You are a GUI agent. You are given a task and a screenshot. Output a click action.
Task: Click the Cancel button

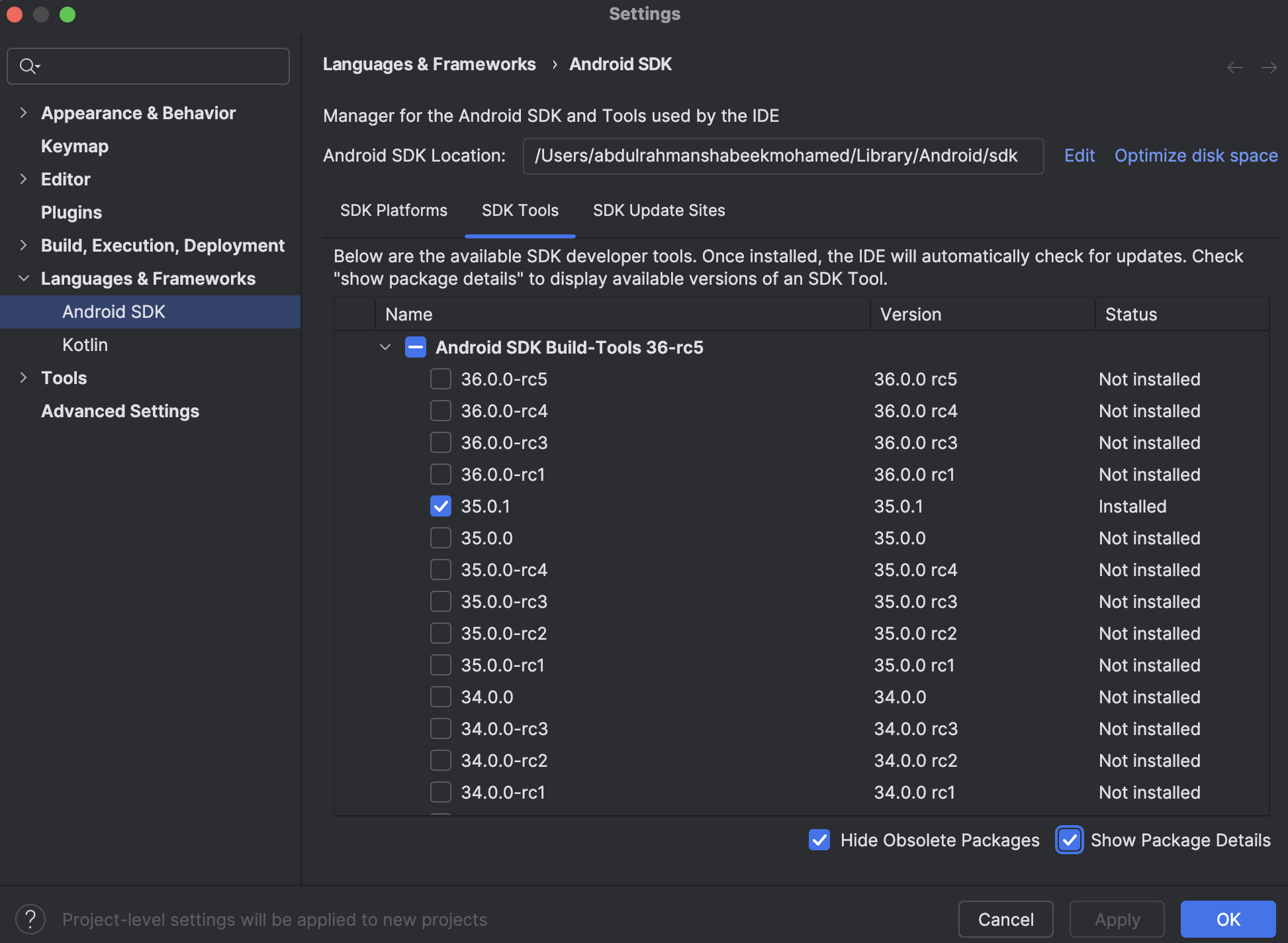(1006, 919)
